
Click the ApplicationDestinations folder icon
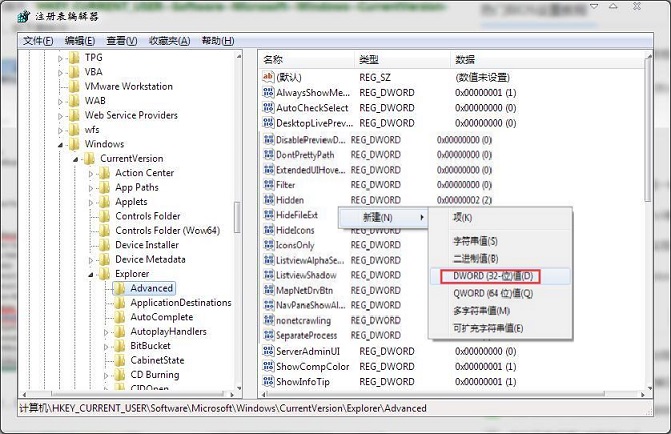(120, 303)
